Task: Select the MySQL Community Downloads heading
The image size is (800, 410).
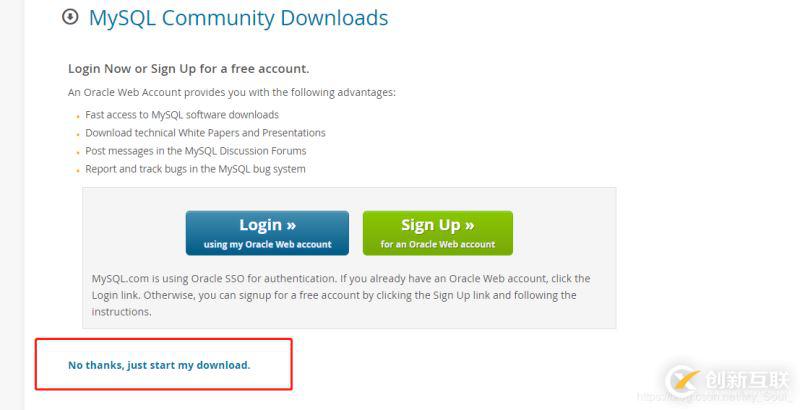Action: click(238, 18)
